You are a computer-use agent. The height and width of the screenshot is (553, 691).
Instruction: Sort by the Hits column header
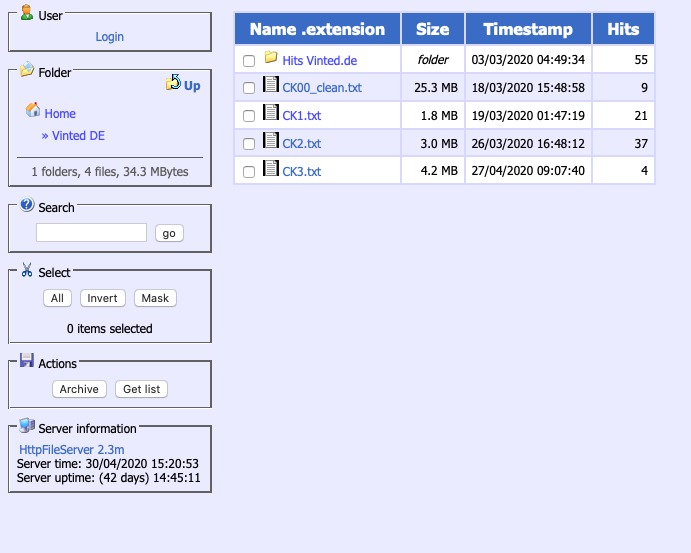[623, 29]
